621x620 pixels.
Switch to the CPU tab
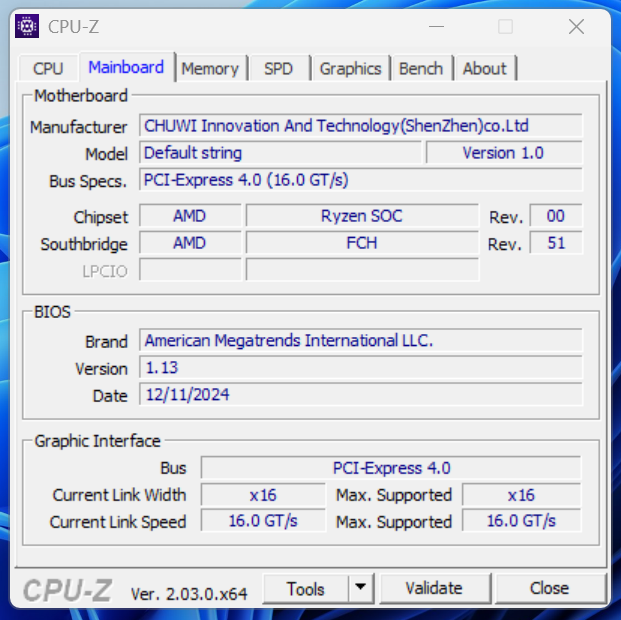(48, 69)
